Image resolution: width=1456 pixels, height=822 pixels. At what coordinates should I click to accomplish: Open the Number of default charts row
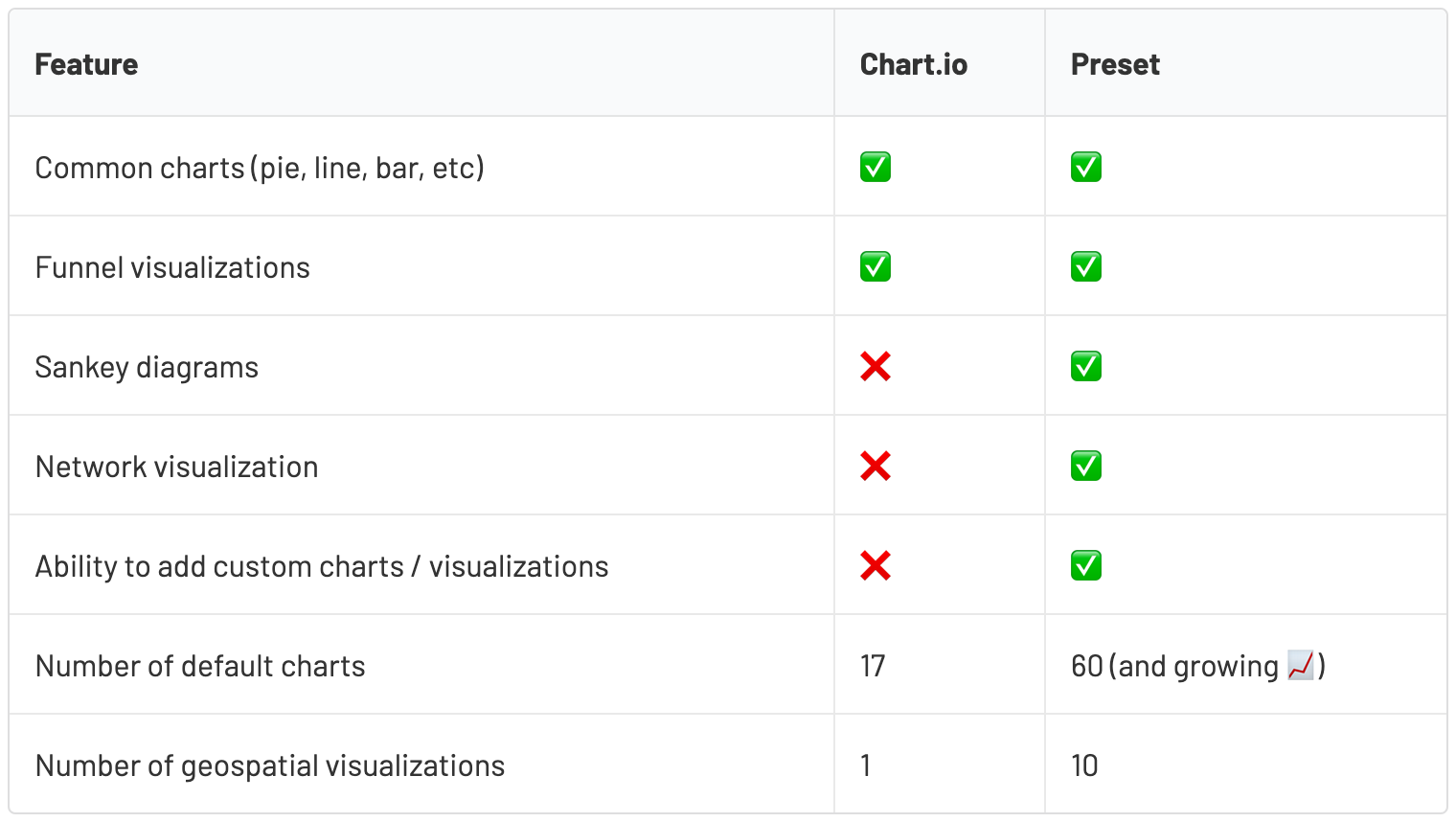[199, 665]
